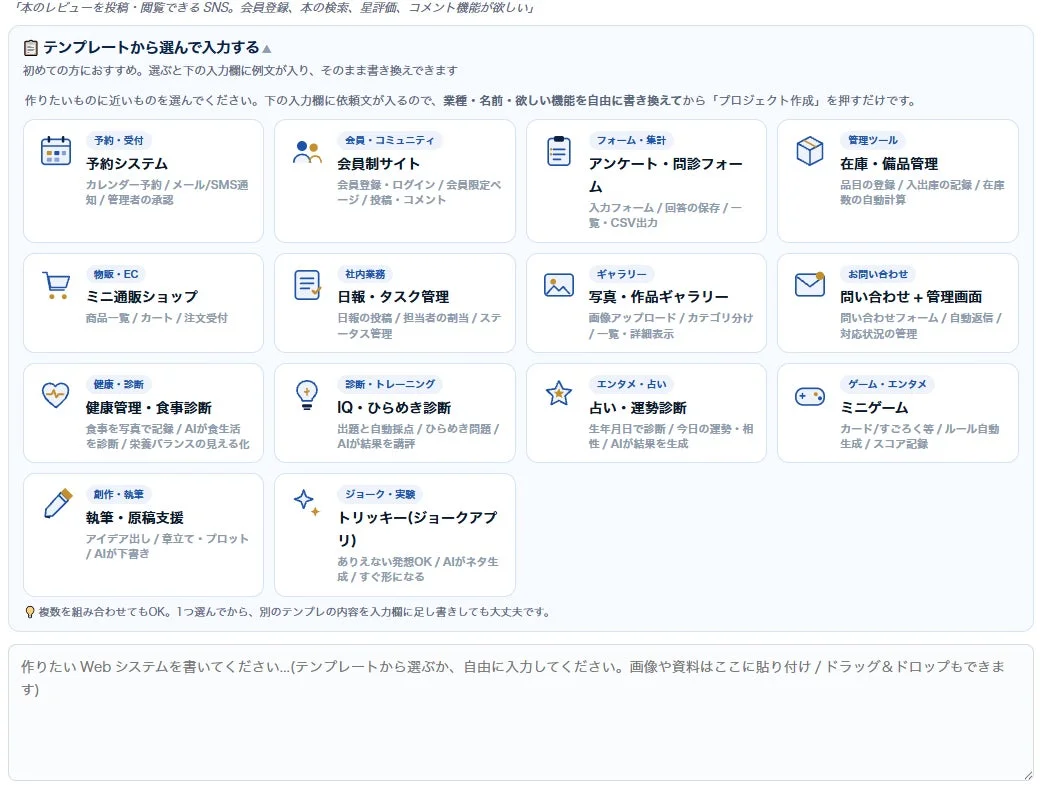Click the star icon for 占い・運勢診断

point(558,394)
